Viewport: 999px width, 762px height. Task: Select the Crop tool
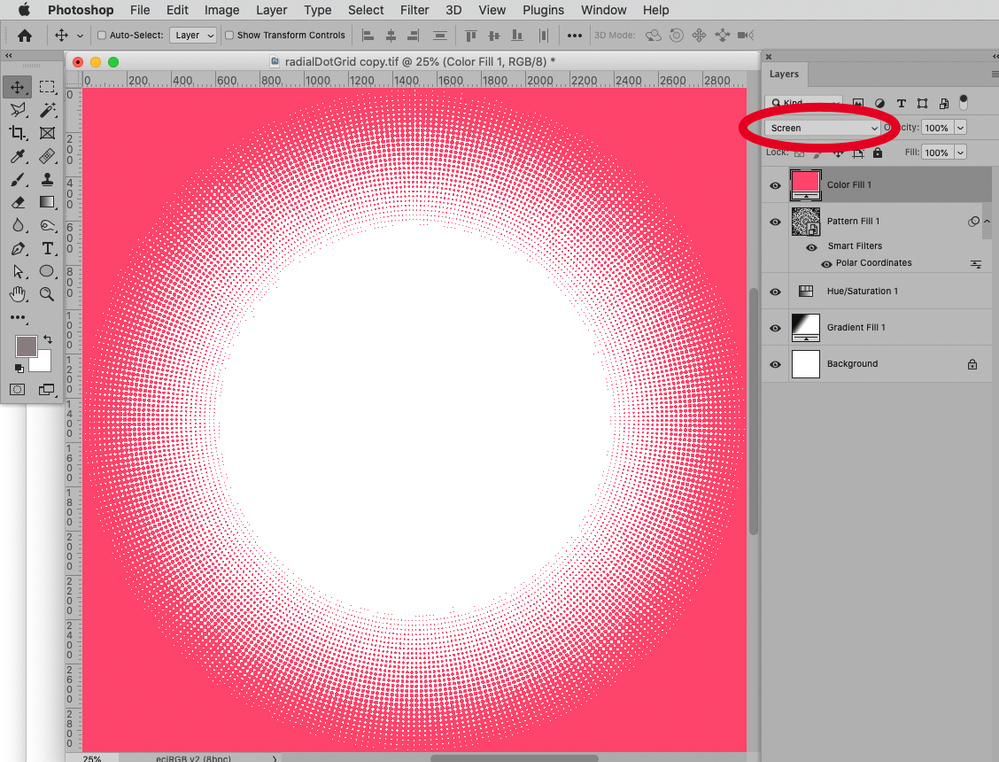17,132
